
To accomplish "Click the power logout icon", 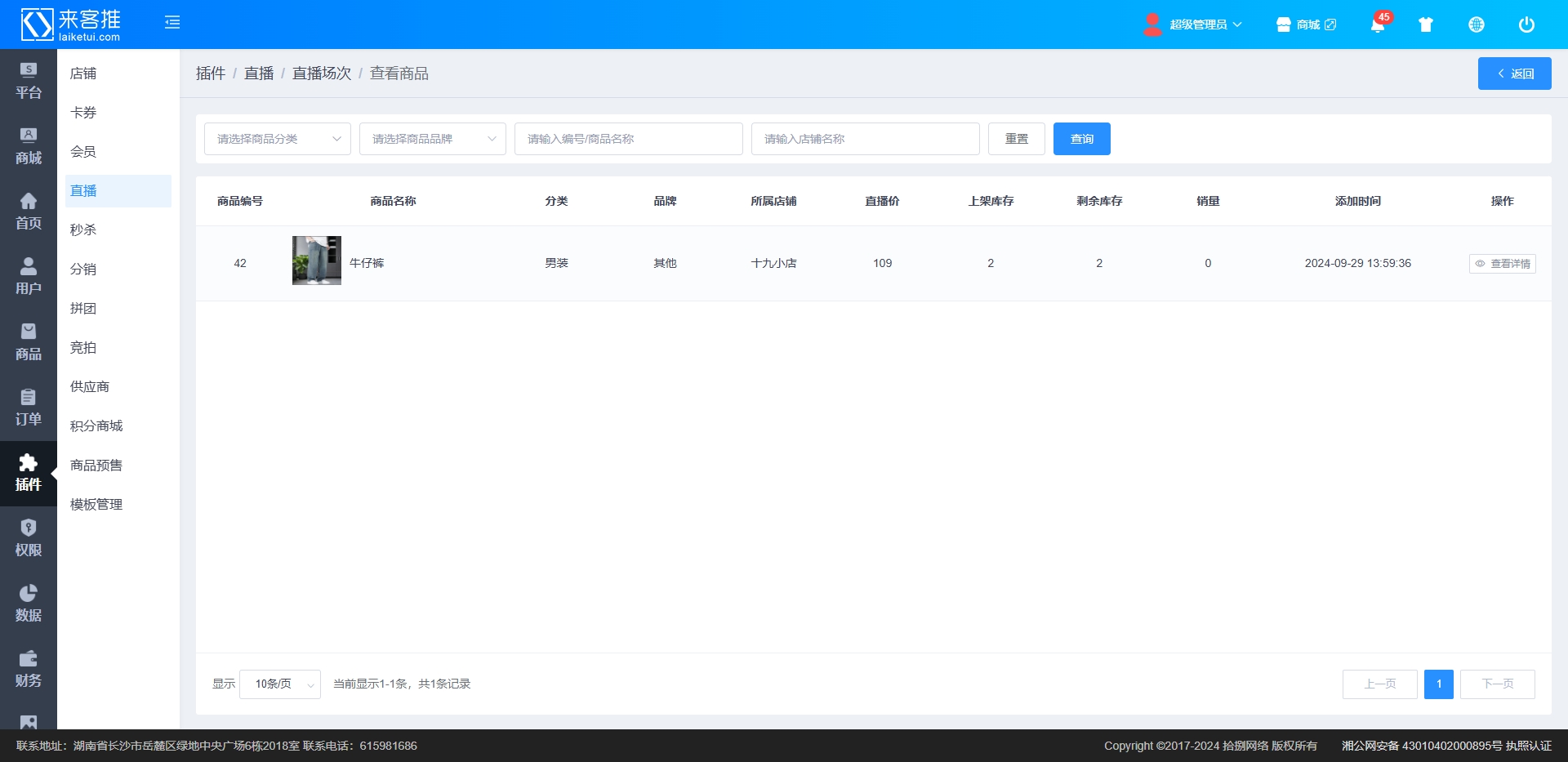I will pyautogui.click(x=1526, y=25).
